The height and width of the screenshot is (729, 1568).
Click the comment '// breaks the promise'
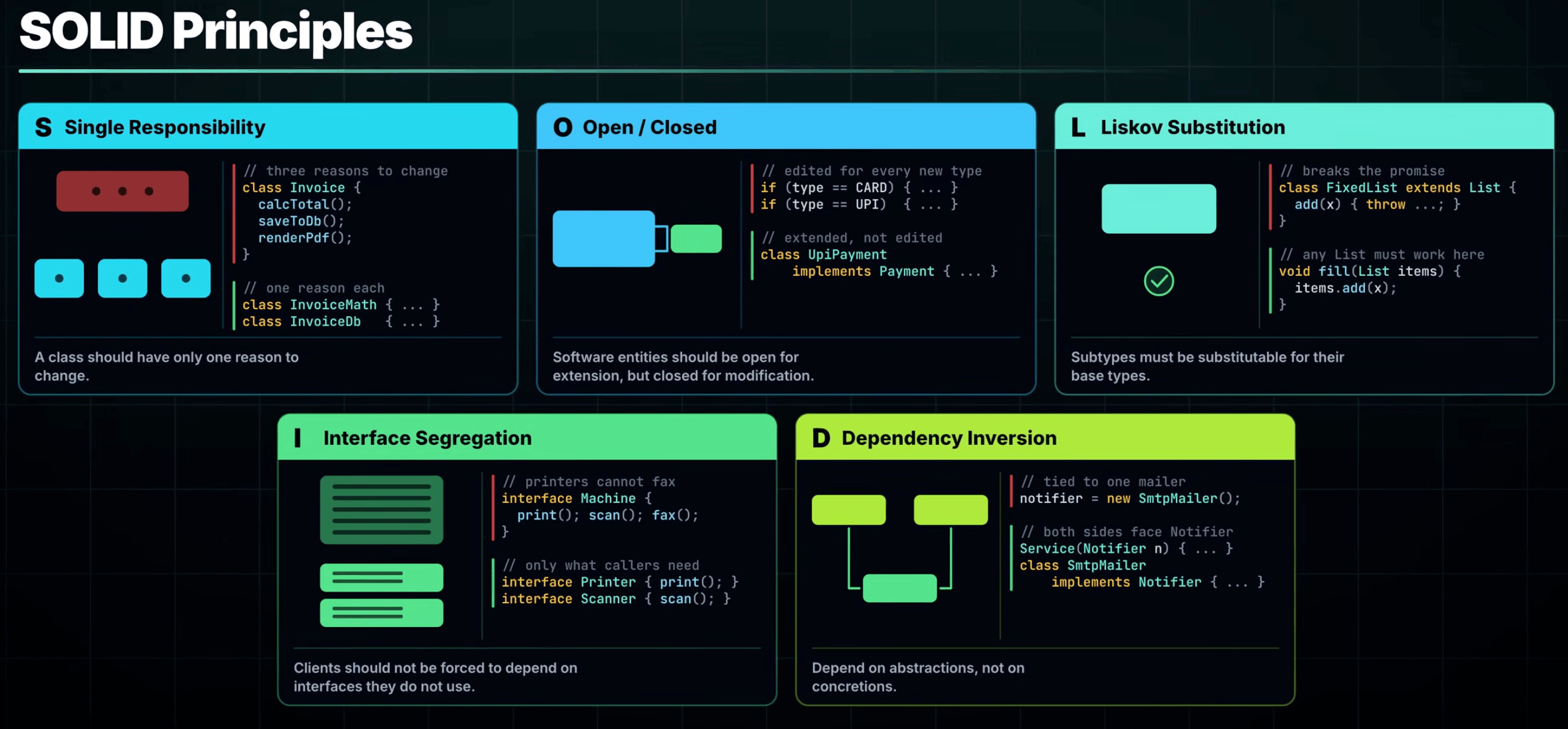[1362, 171]
